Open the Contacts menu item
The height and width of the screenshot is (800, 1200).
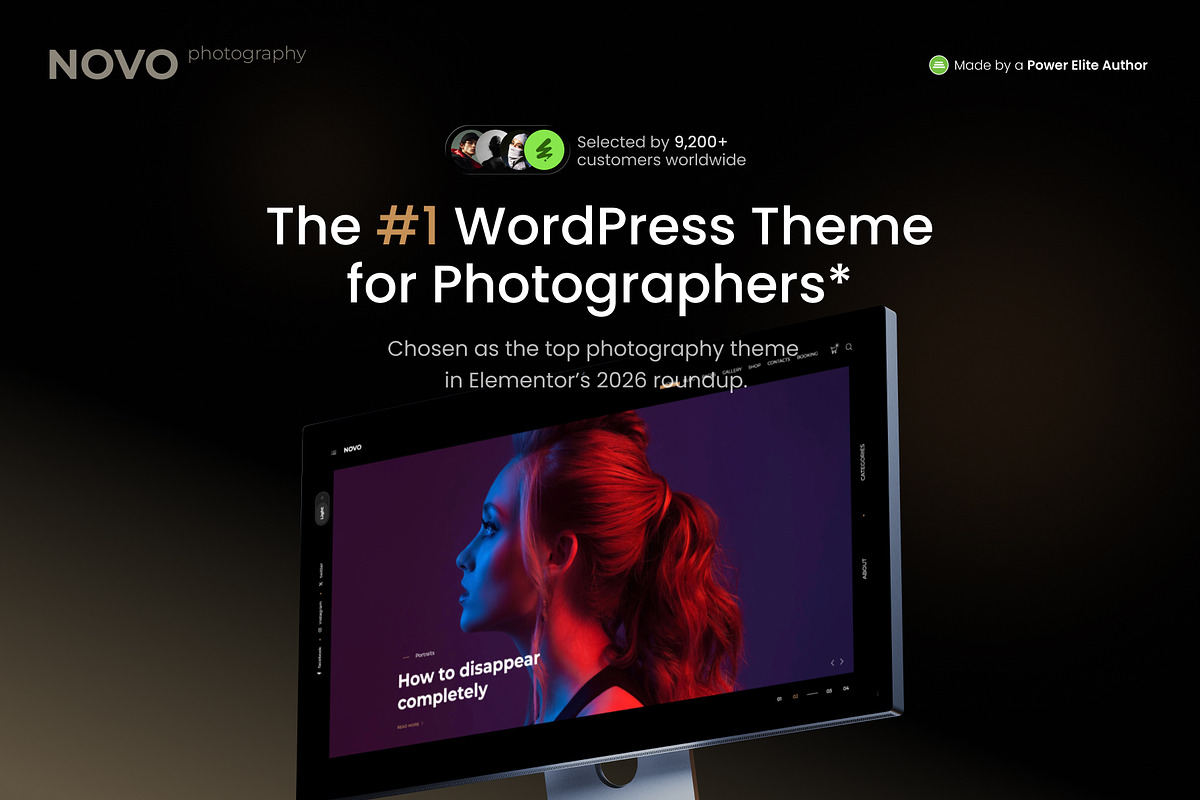[x=778, y=361]
